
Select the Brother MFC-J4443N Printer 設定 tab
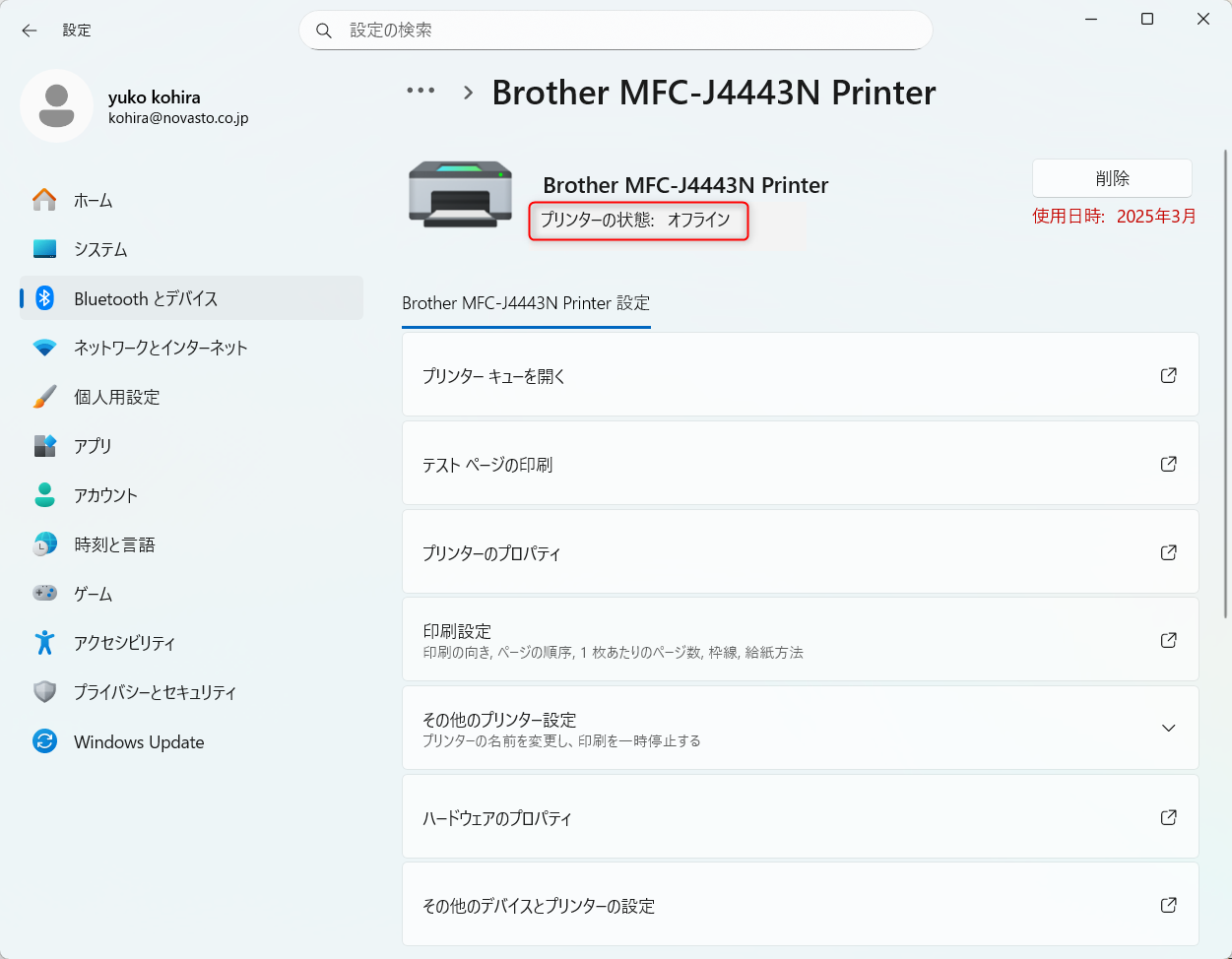pyautogui.click(x=526, y=303)
